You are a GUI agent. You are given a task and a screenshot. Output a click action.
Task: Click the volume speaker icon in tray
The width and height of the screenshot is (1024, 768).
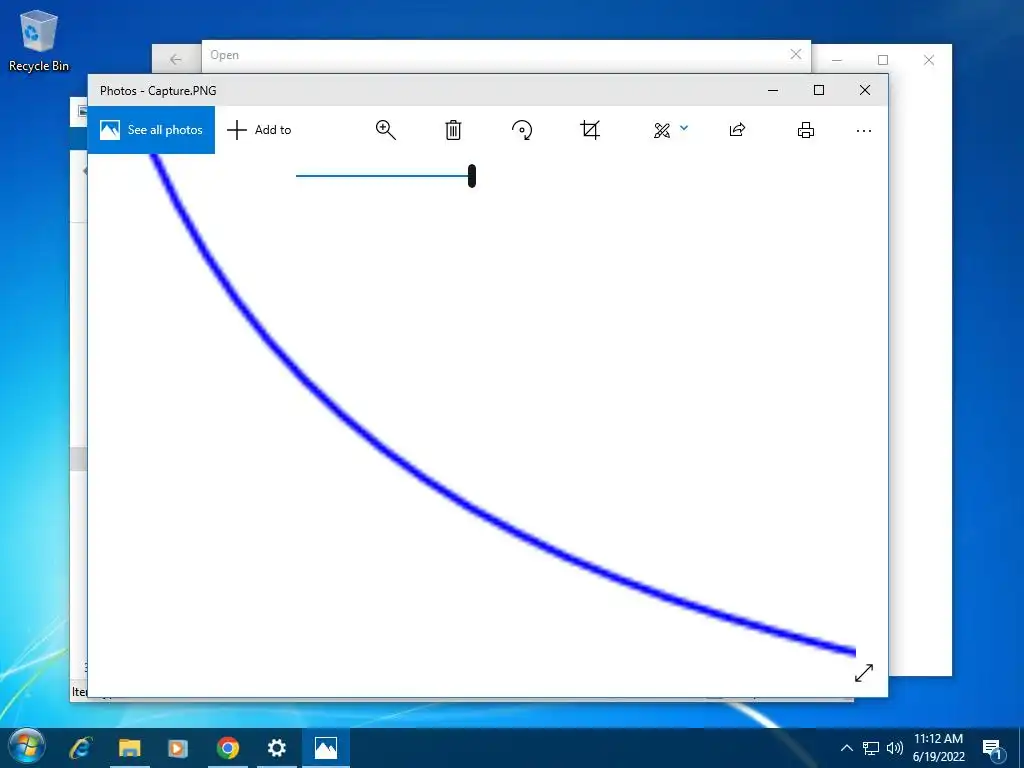coord(895,748)
